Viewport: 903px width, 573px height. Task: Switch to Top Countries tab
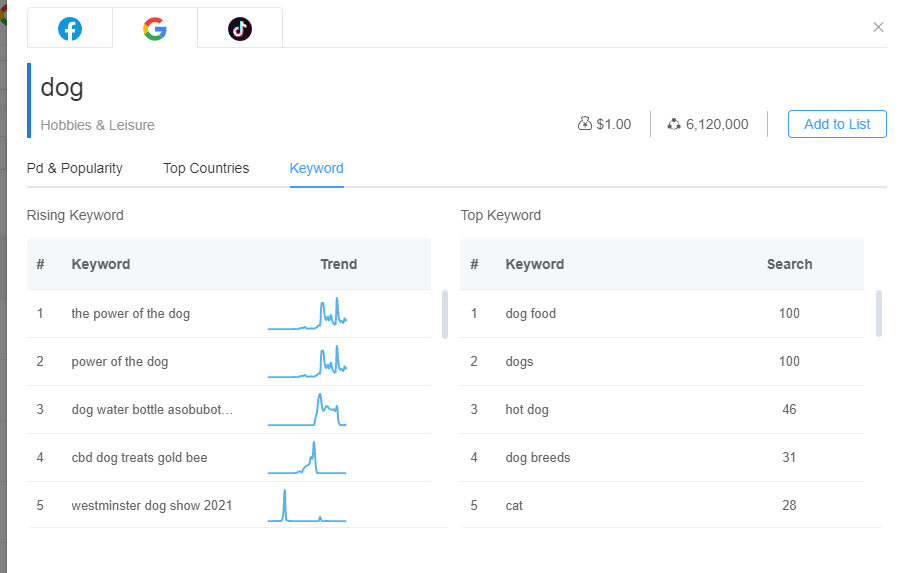pyautogui.click(x=206, y=168)
